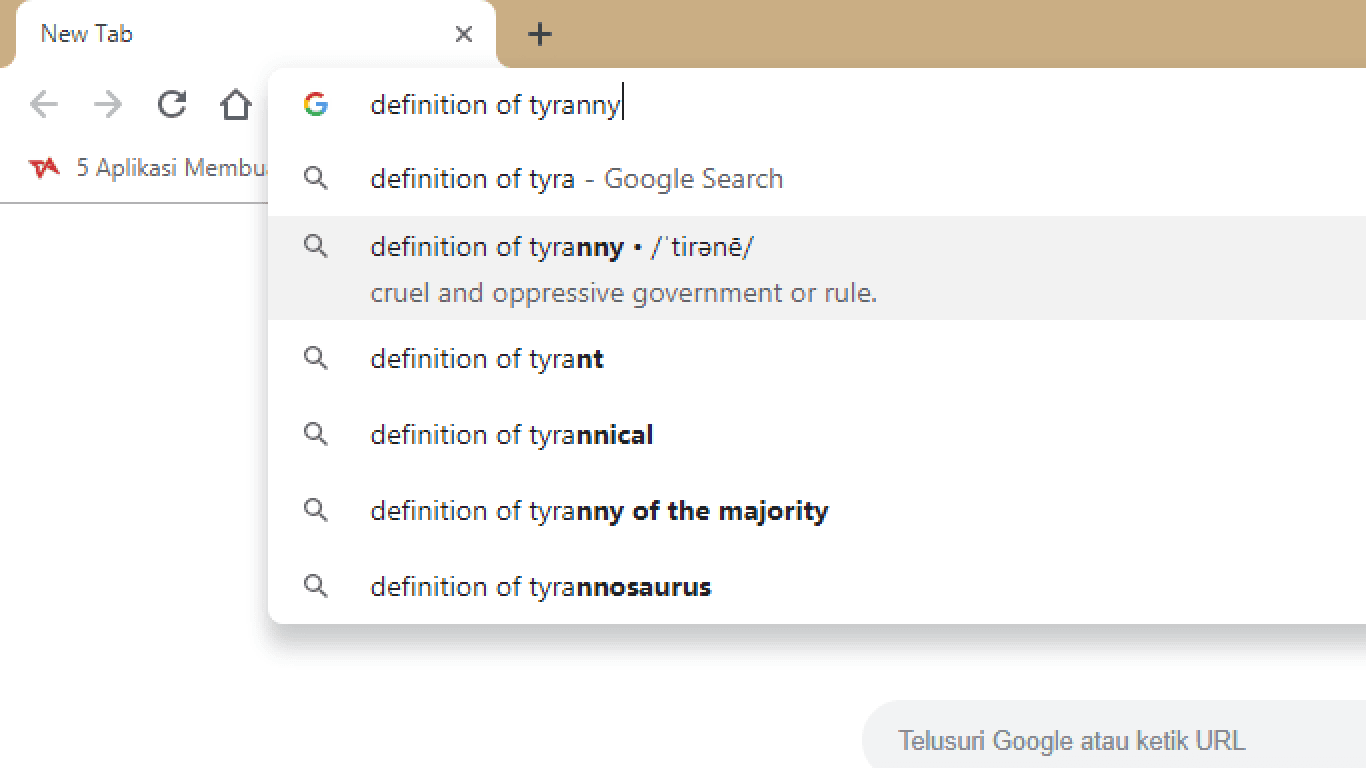
Task: Open a new tab with plus button
Action: tap(540, 34)
